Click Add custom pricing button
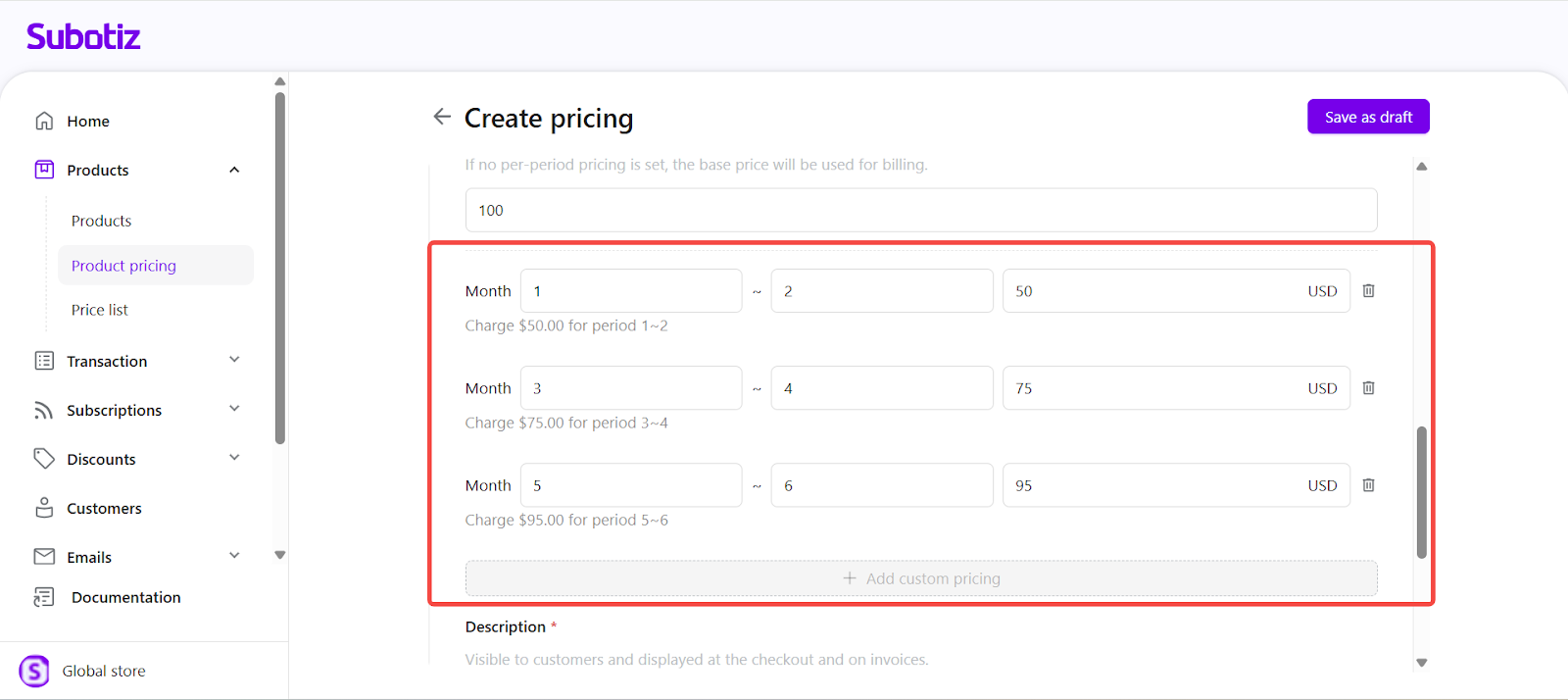Screen dimensions: 1568x700 (921, 578)
